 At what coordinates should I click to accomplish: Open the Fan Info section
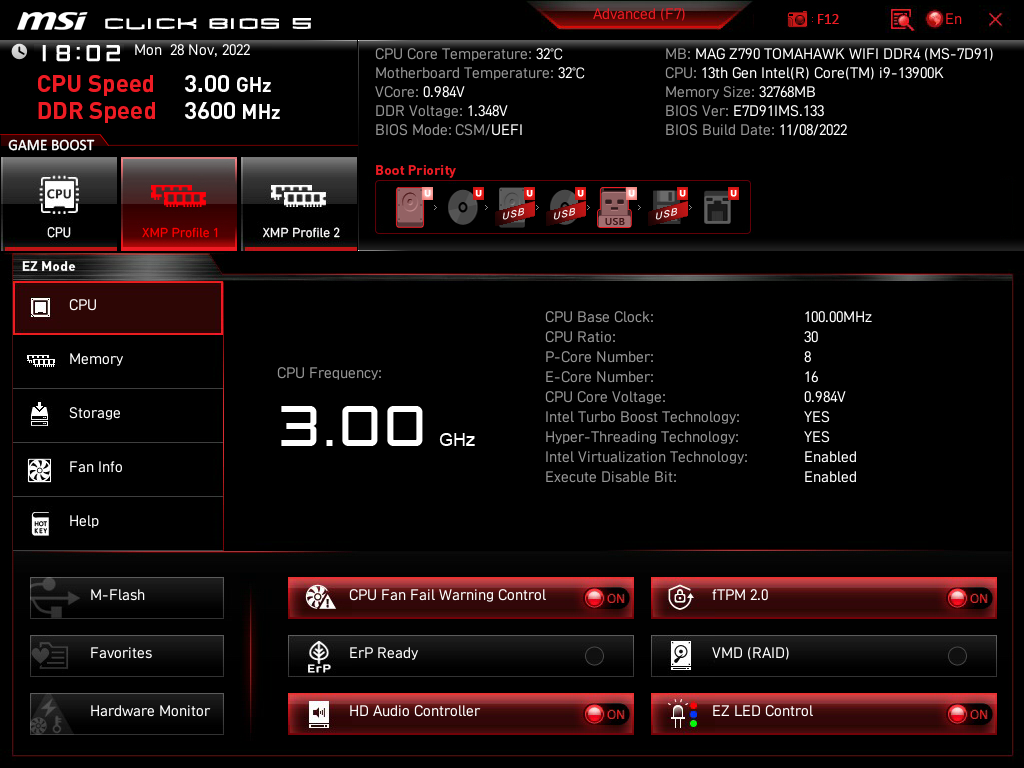click(x=118, y=470)
